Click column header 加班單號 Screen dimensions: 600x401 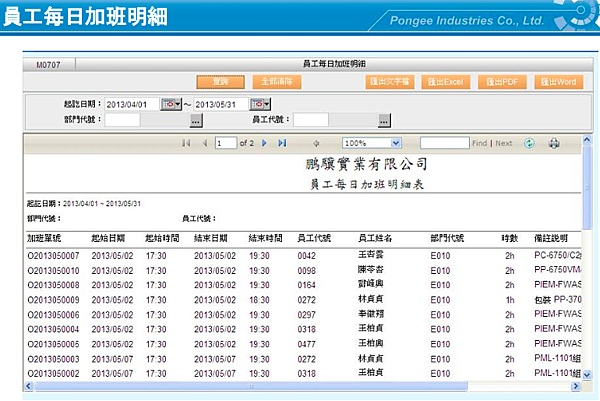pyautogui.click(x=44, y=238)
